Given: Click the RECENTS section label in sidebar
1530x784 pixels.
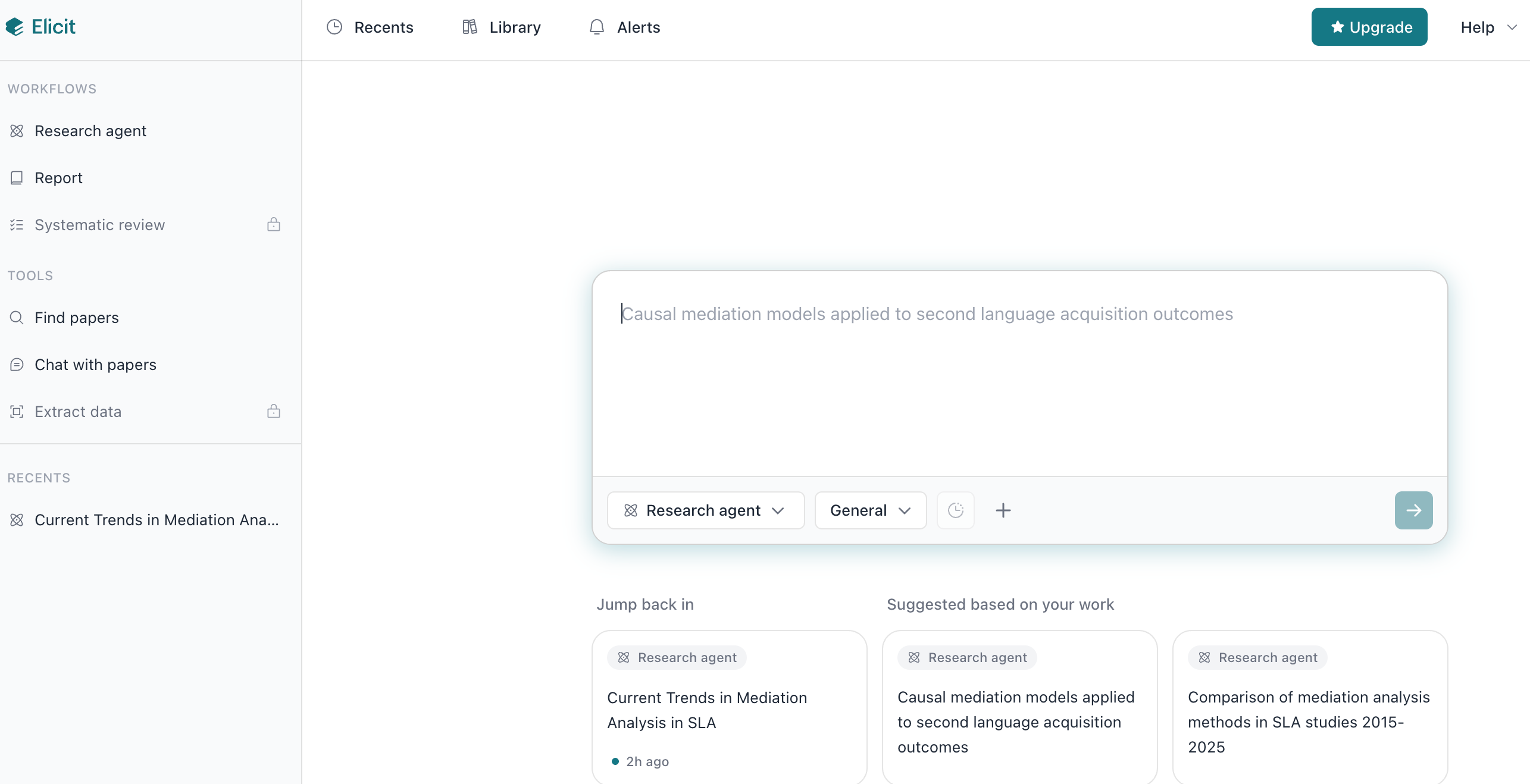Looking at the screenshot, I should pos(39,478).
